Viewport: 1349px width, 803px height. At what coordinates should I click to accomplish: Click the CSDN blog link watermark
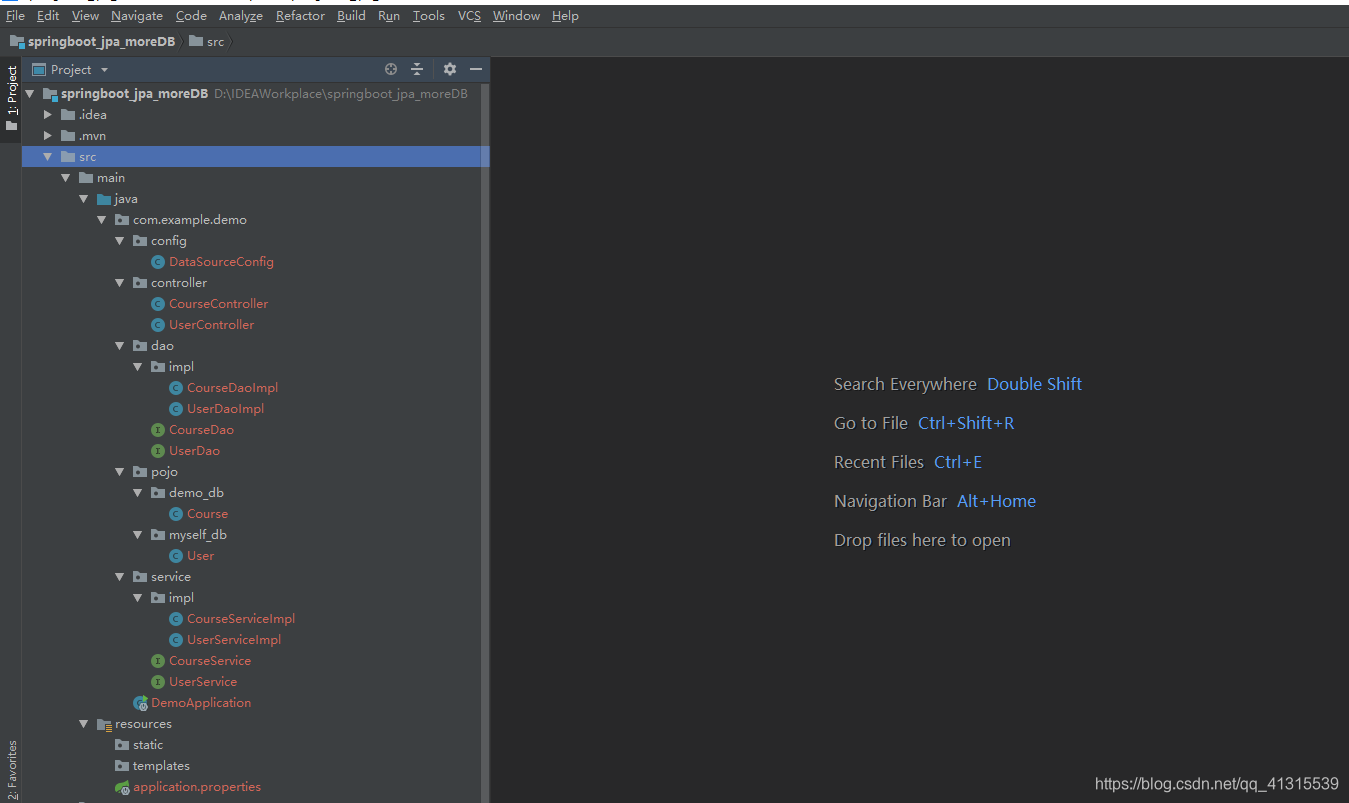click(1216, 784)
